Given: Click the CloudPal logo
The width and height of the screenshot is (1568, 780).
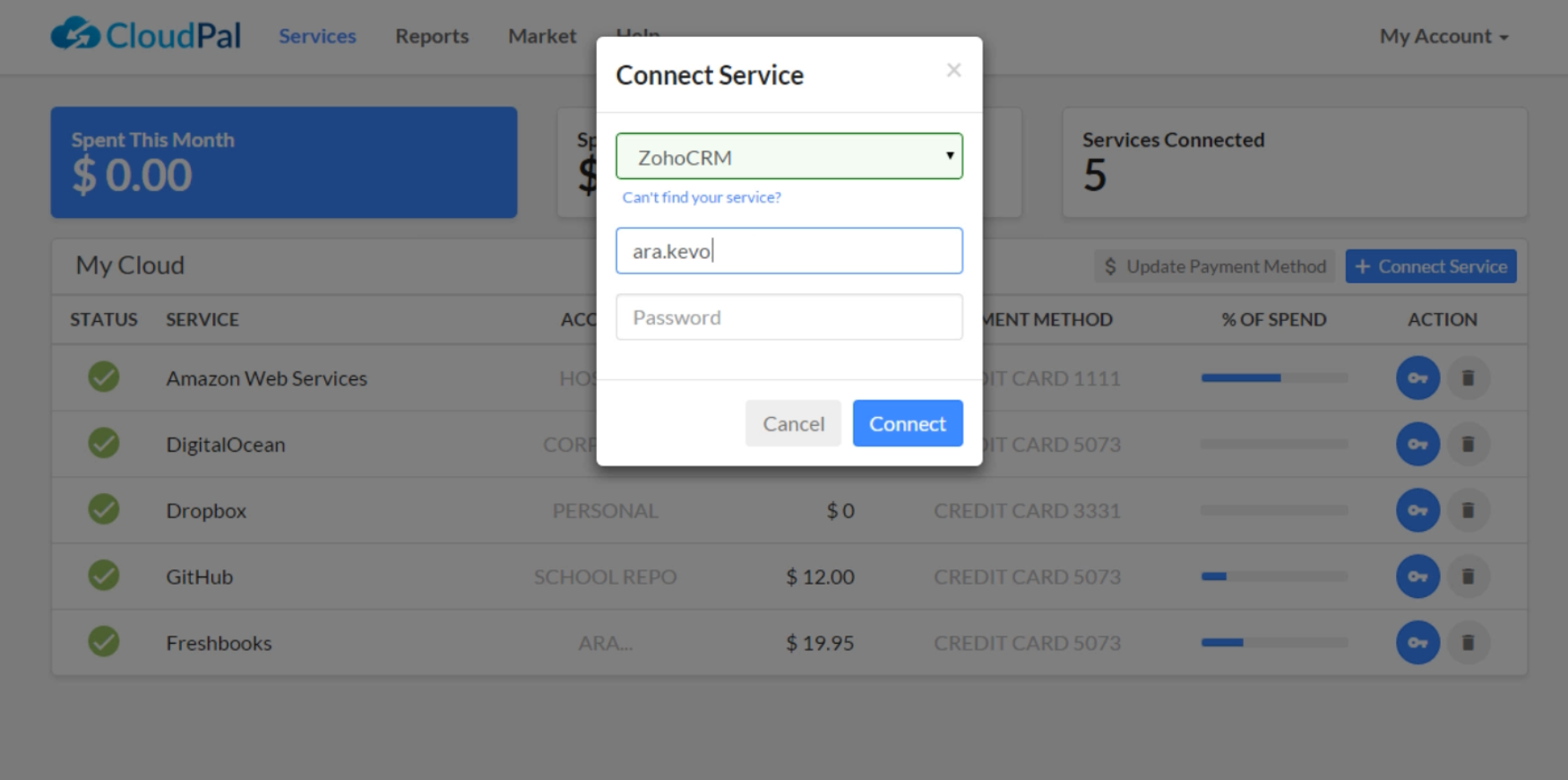Looking at the screenshot, I should click(x=146, y=35).
